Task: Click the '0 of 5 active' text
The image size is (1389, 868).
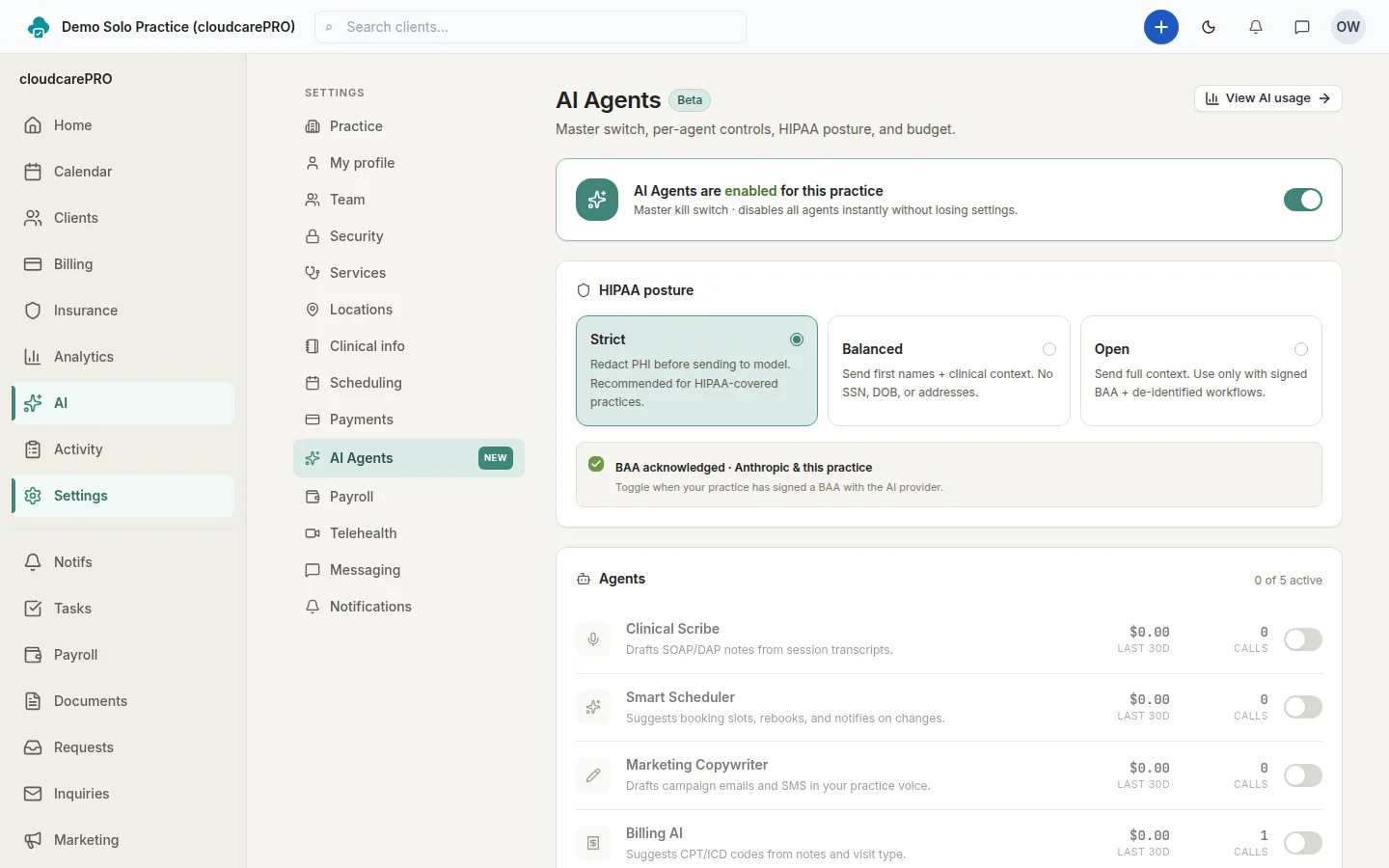Action: (1288, 581)
